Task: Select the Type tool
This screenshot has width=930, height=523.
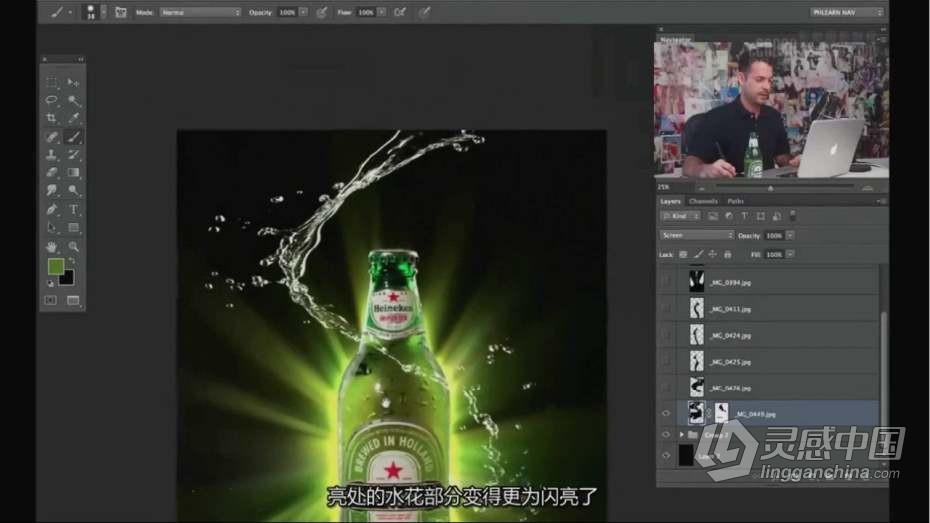Action: pos(73,209)
